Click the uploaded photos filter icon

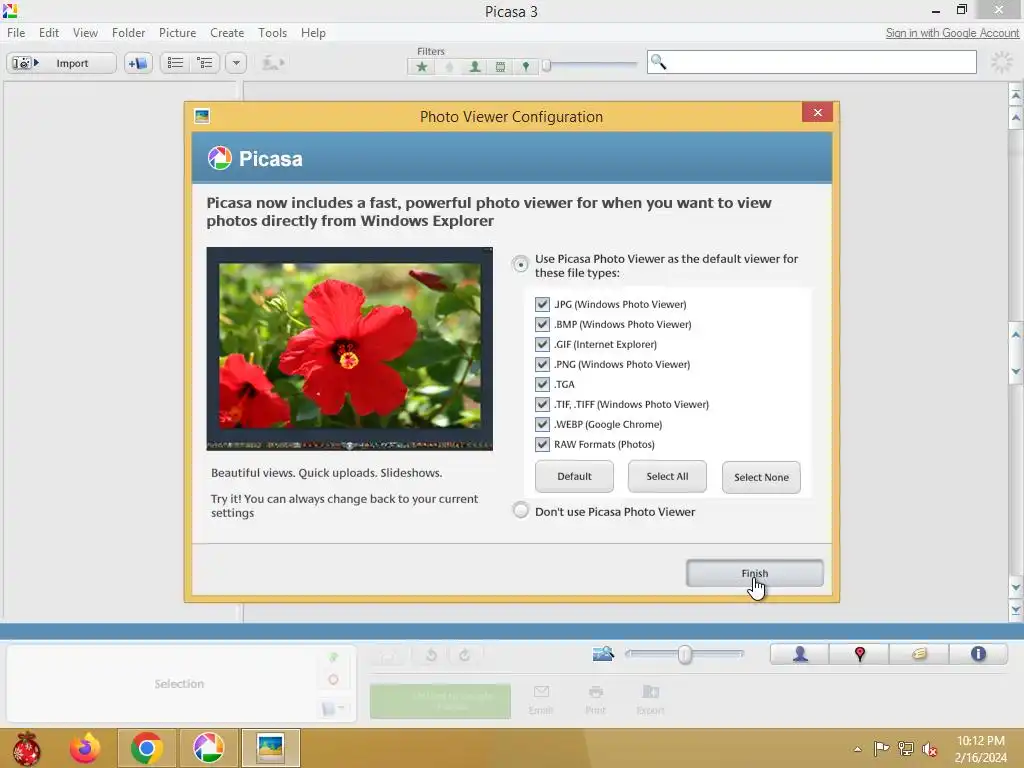pos(449,67)
